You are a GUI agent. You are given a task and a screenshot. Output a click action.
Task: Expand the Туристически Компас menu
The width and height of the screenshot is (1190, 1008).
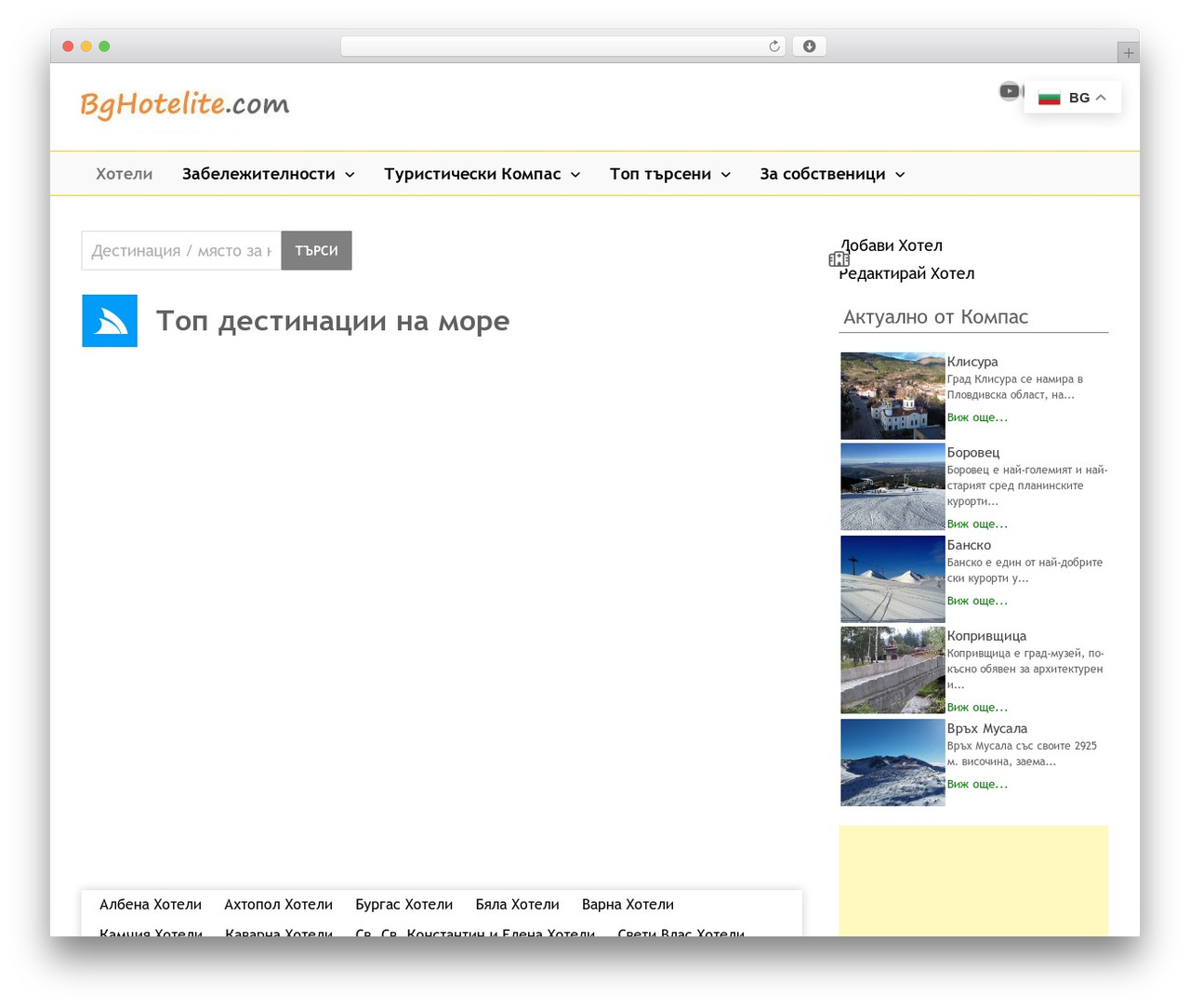point(482,174)
